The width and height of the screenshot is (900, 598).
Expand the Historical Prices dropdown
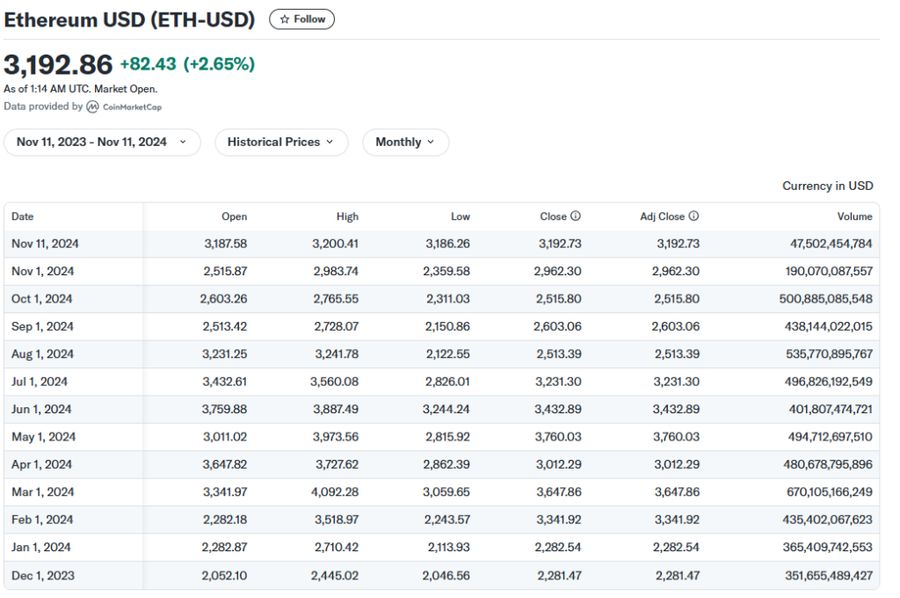[281, 142]
